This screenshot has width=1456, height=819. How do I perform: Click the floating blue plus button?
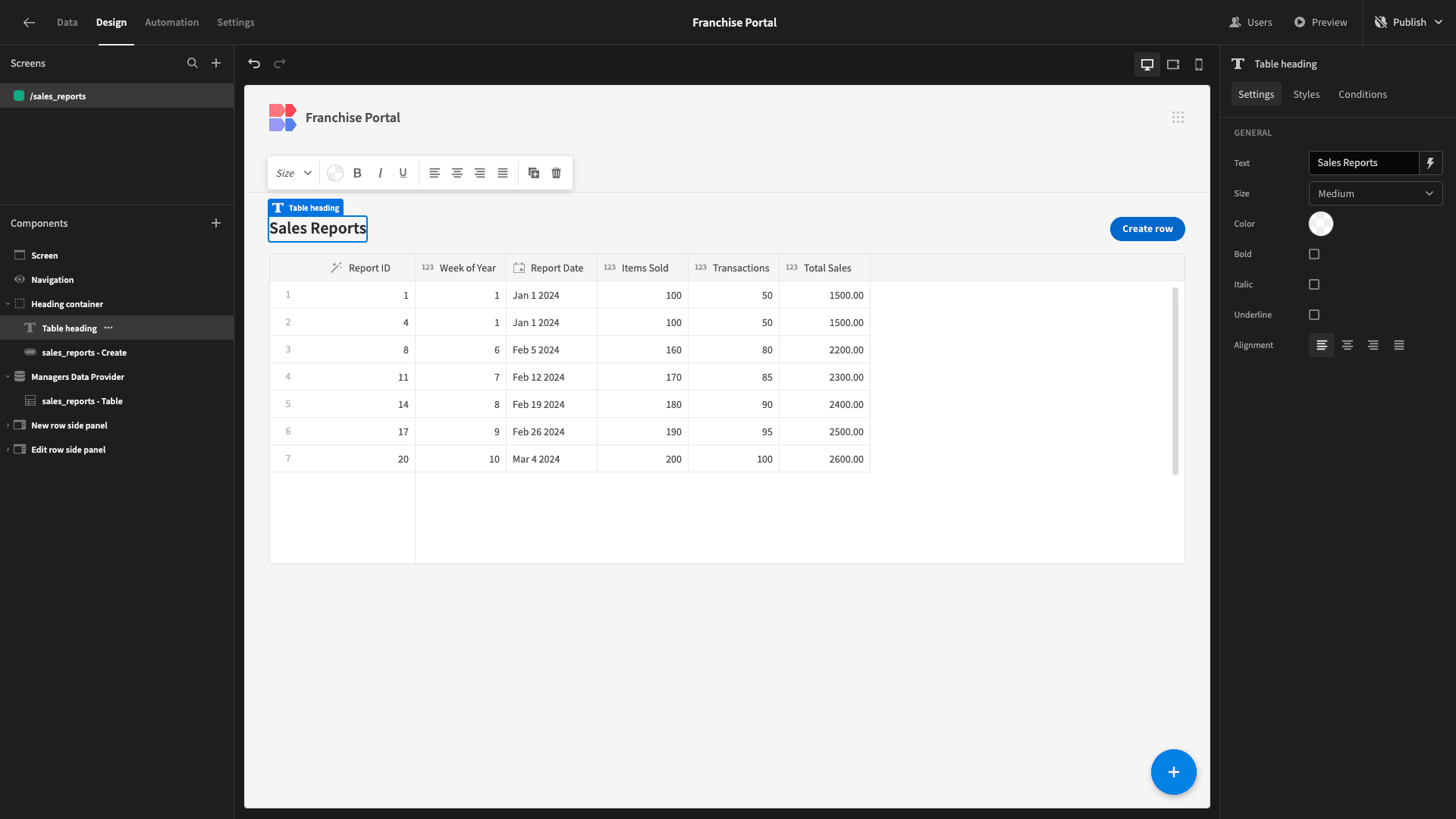click(x=1173, y=772)
